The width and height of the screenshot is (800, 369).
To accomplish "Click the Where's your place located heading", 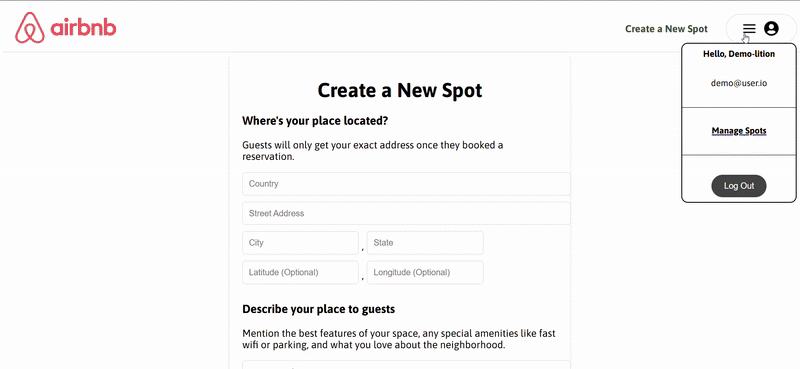I will coord(315,121).
